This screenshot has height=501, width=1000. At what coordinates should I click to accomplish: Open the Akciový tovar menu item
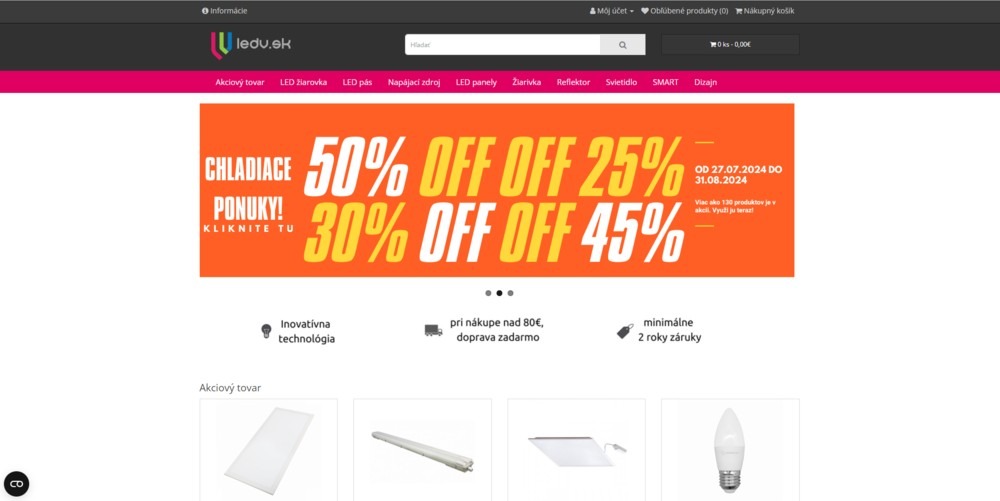coord(240,82)
